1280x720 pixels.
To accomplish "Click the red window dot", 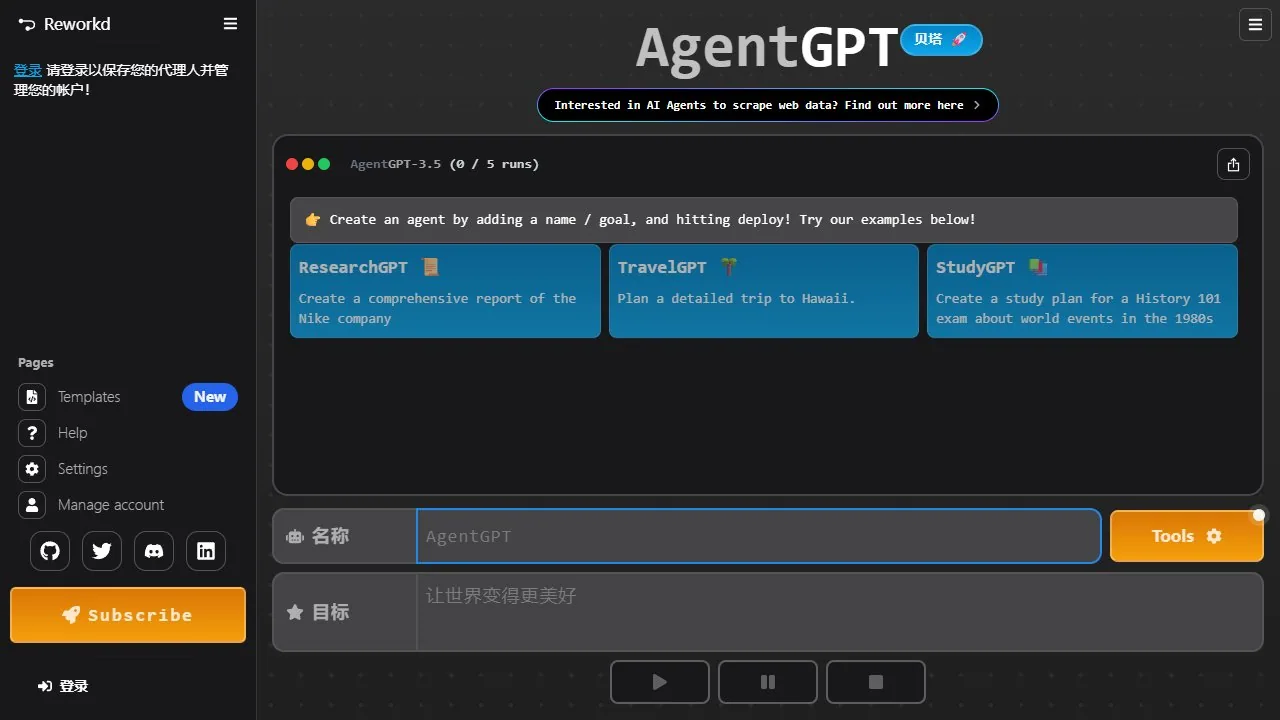I will [292, 164].
